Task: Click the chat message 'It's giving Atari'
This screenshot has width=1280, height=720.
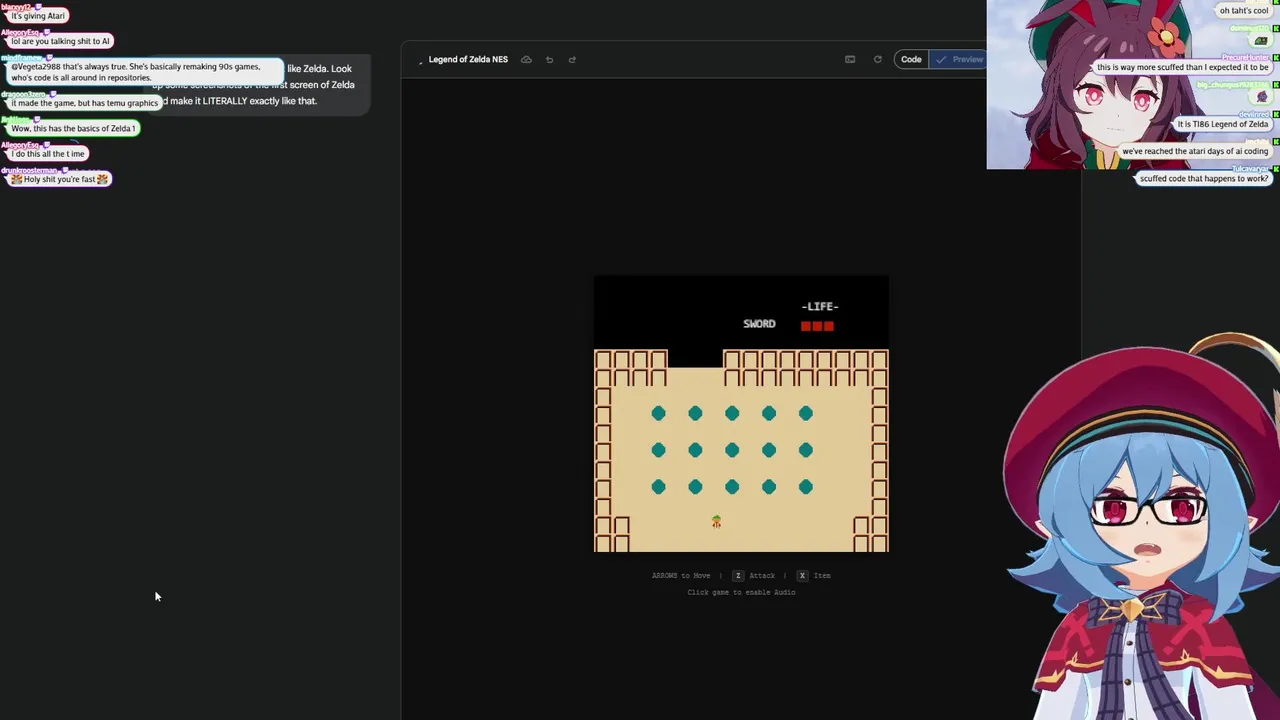Action: [38, 16]
